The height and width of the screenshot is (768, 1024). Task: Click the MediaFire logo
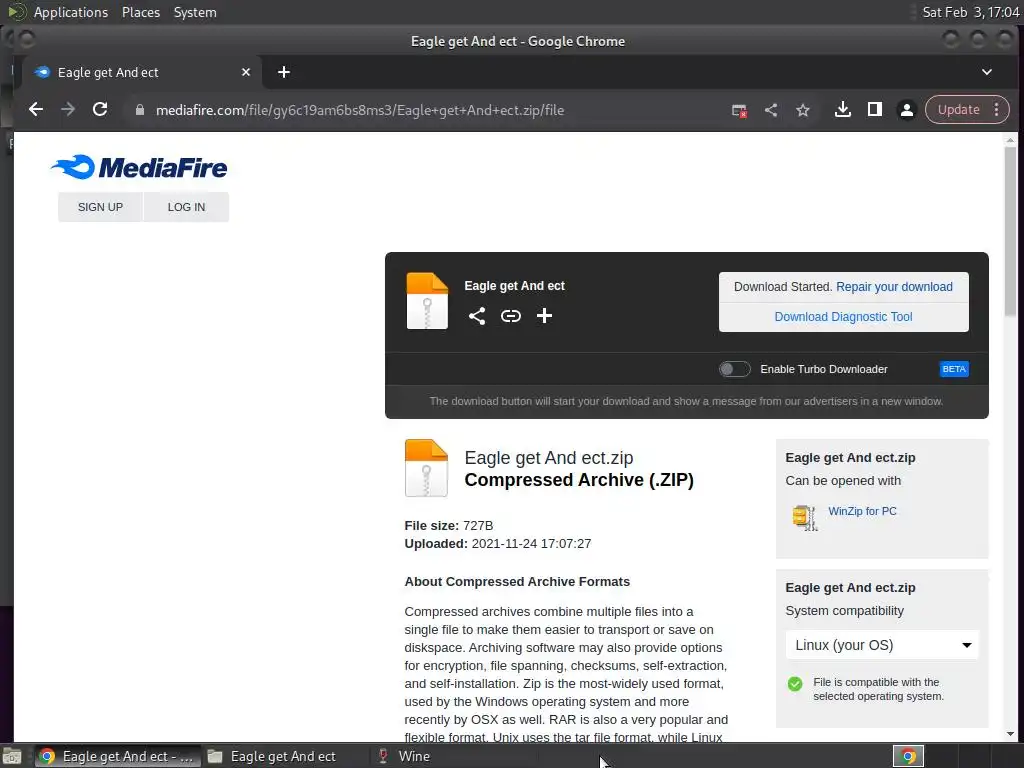(139, 167)
